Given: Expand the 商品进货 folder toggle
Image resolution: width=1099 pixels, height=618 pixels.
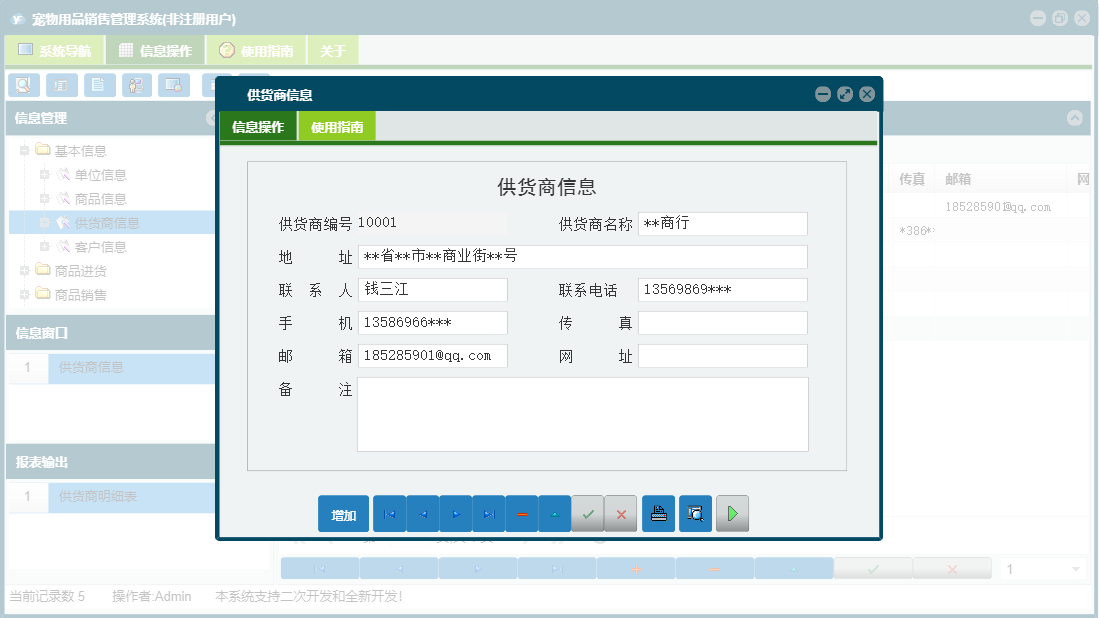Looking at the screenshot, I should click(25, 270).
